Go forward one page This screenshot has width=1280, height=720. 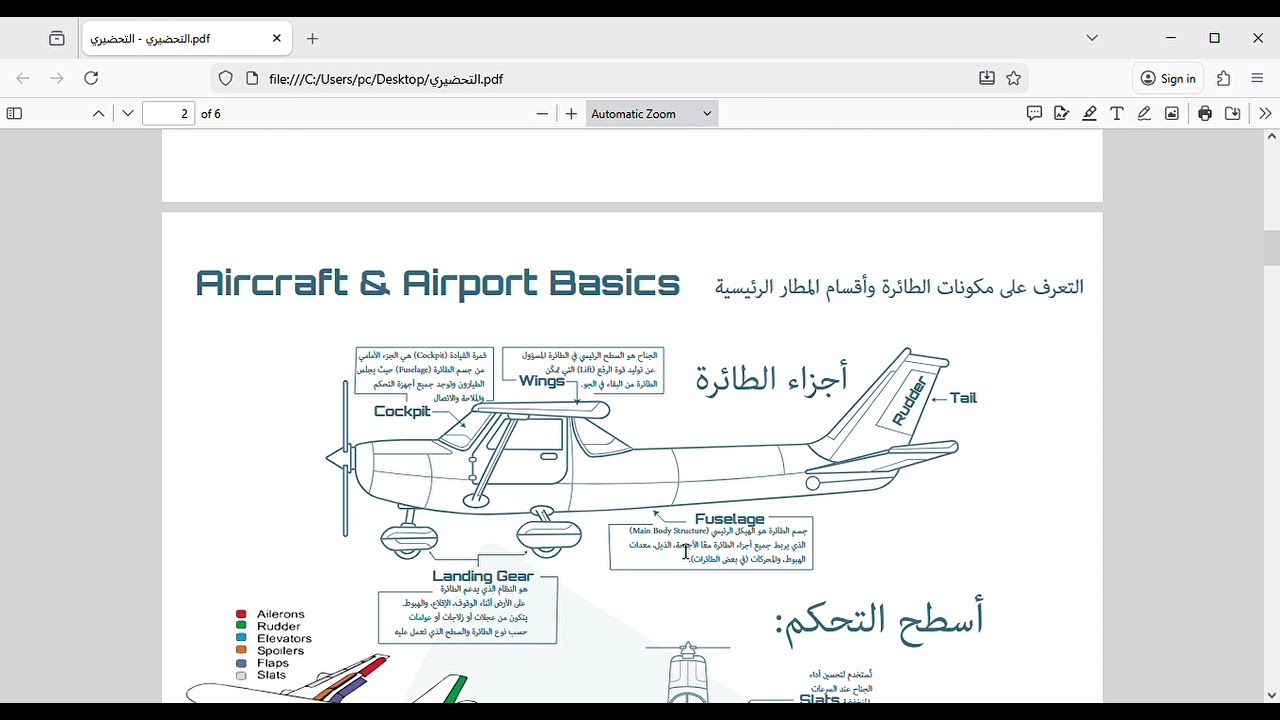[57, 78]
